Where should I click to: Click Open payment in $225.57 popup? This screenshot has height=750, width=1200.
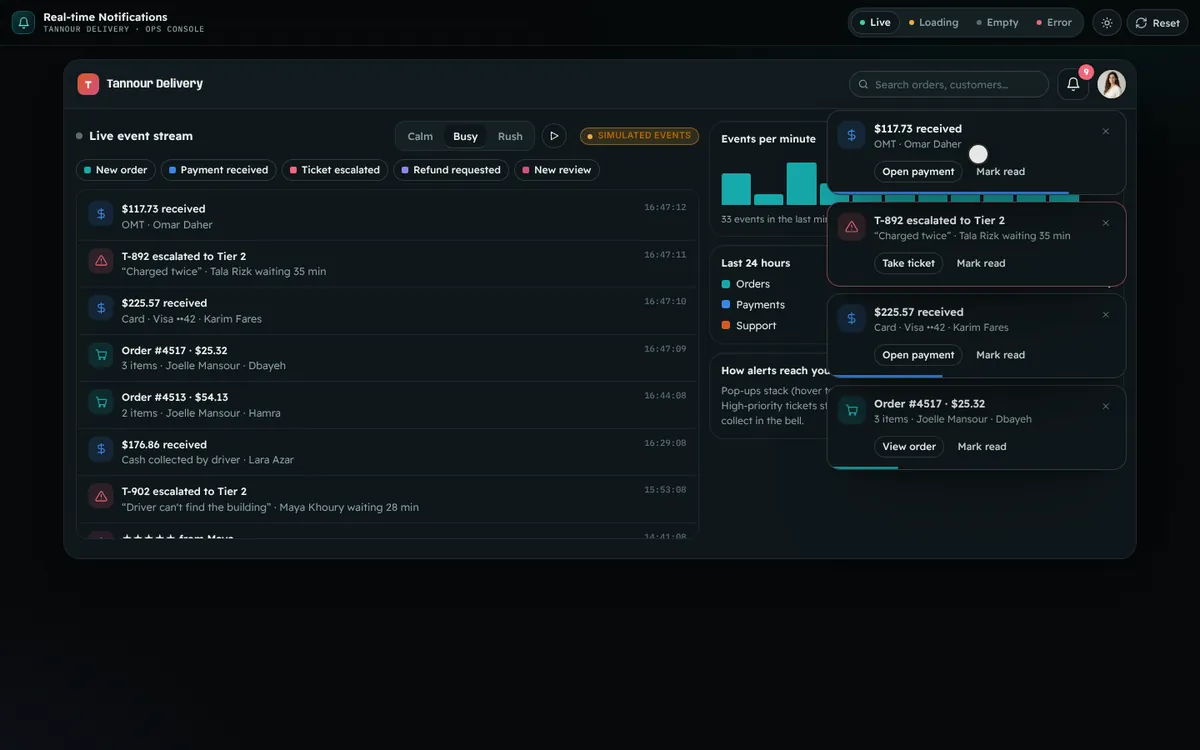pos(918,355)
